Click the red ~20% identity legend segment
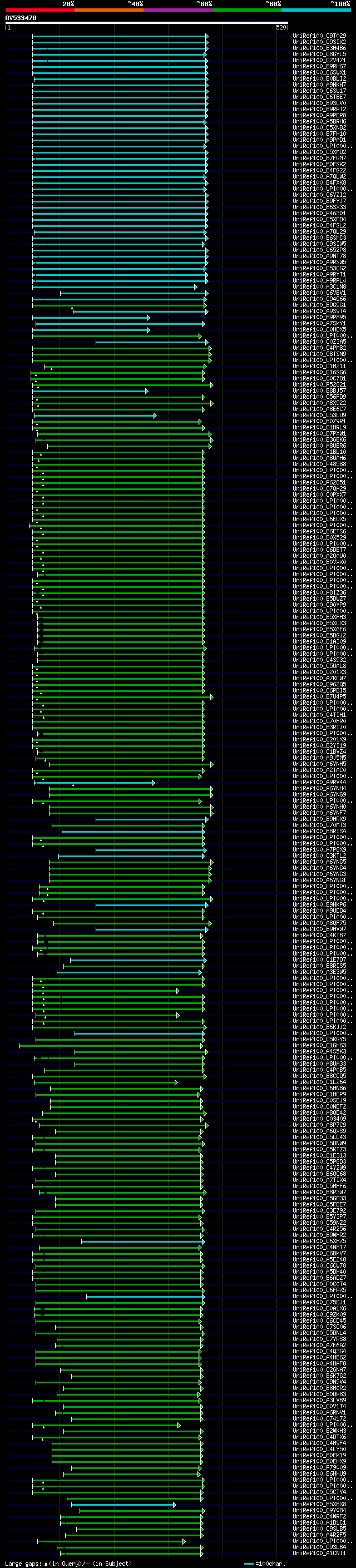The image size is (356, 1568). pos(40,10)
